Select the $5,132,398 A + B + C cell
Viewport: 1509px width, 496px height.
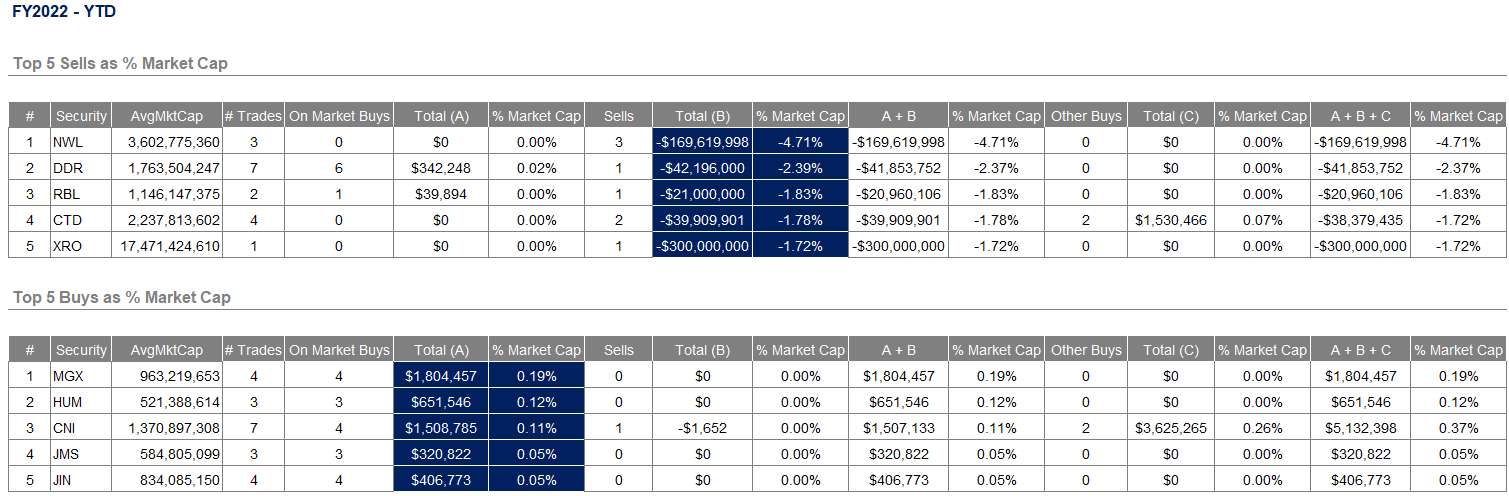coord(1360,428)
